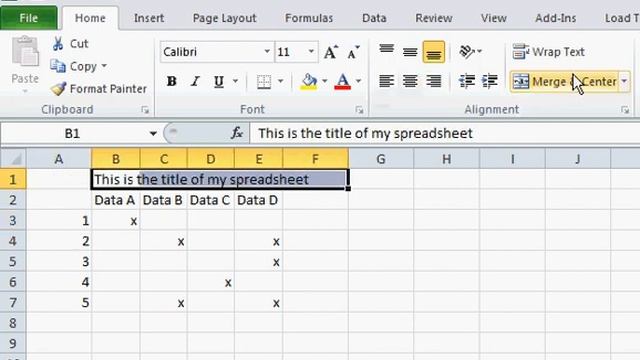The image size is (640, 360).
Task: Click Merge & Center button
Action: coord(565,82)
